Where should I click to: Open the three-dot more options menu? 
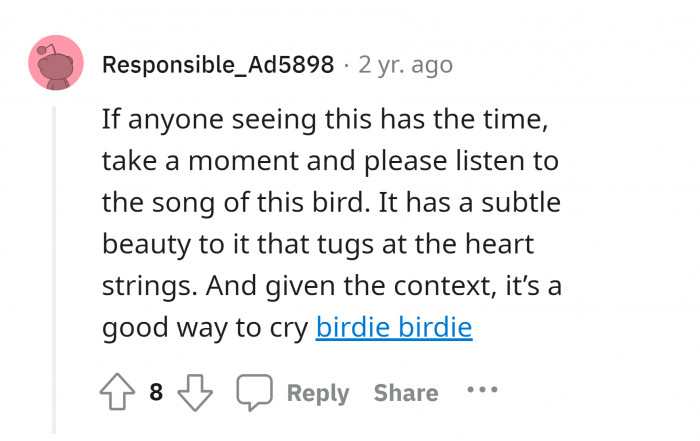point(482,390)
